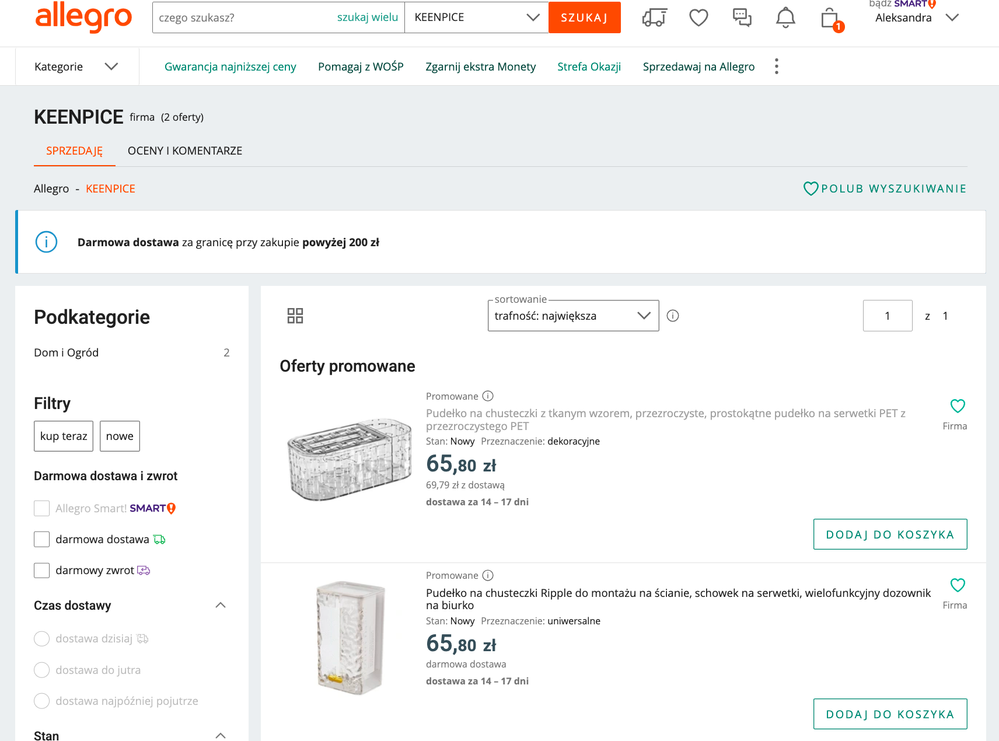The height and width of the screenshot is (741, 999).
Task: Open title of Ripple tissue box offer
Action: (x=679, y=599)
